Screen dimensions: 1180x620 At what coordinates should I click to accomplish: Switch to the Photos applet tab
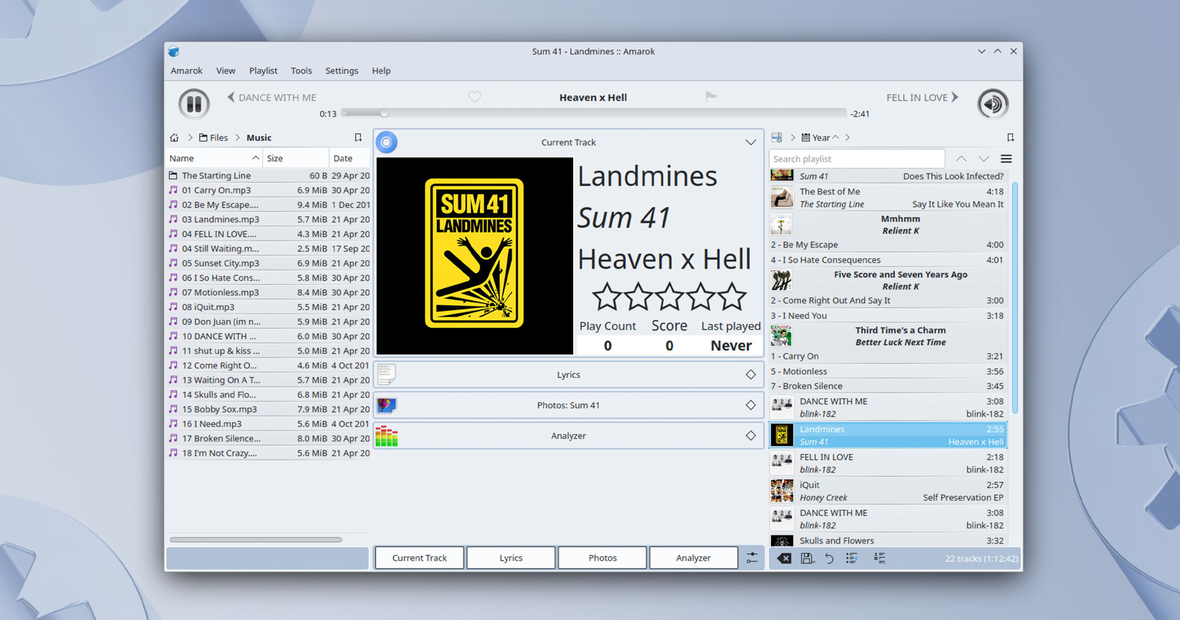tap(602, 558)
